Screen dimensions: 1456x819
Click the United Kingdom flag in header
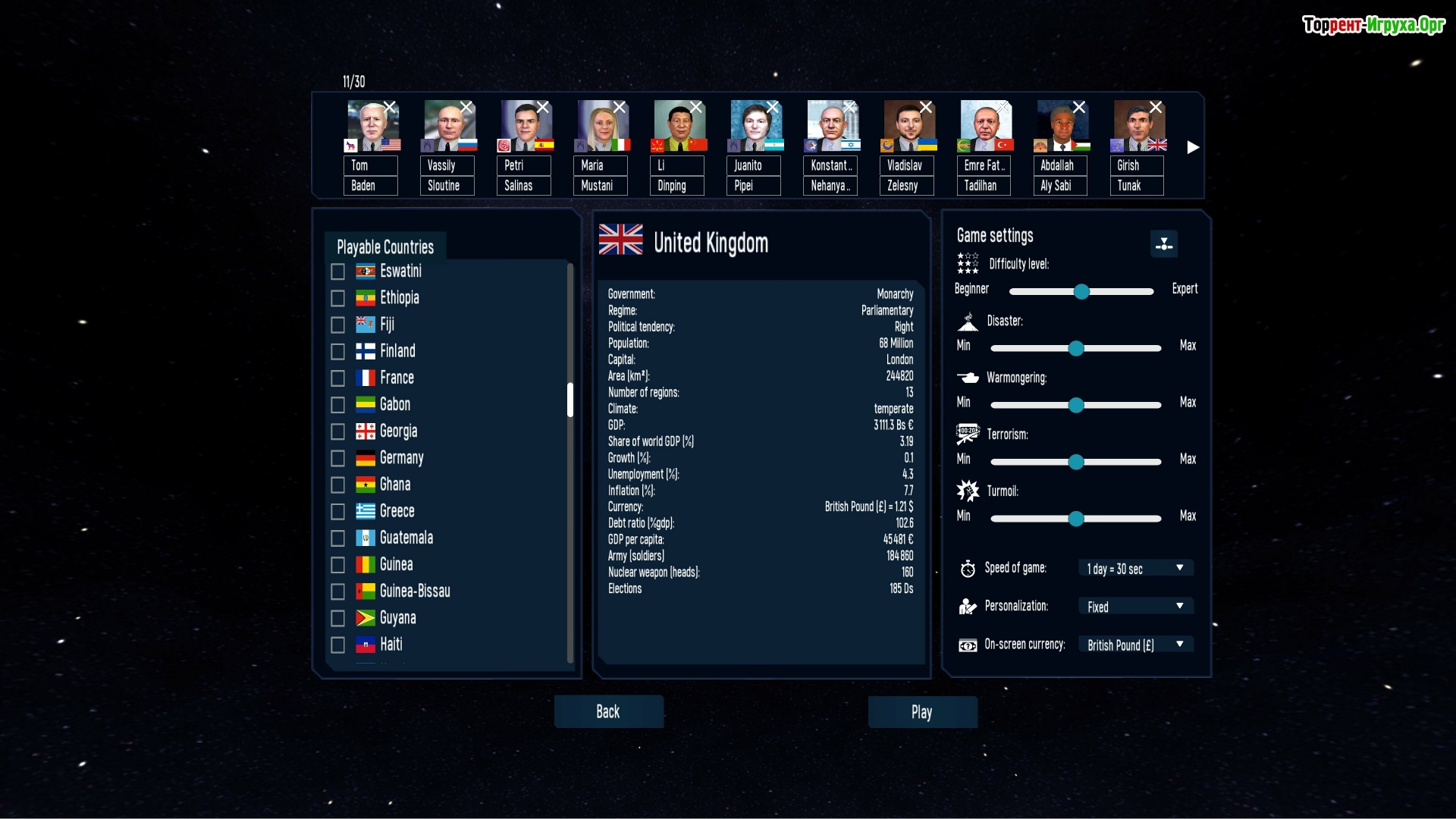point(620,240)
